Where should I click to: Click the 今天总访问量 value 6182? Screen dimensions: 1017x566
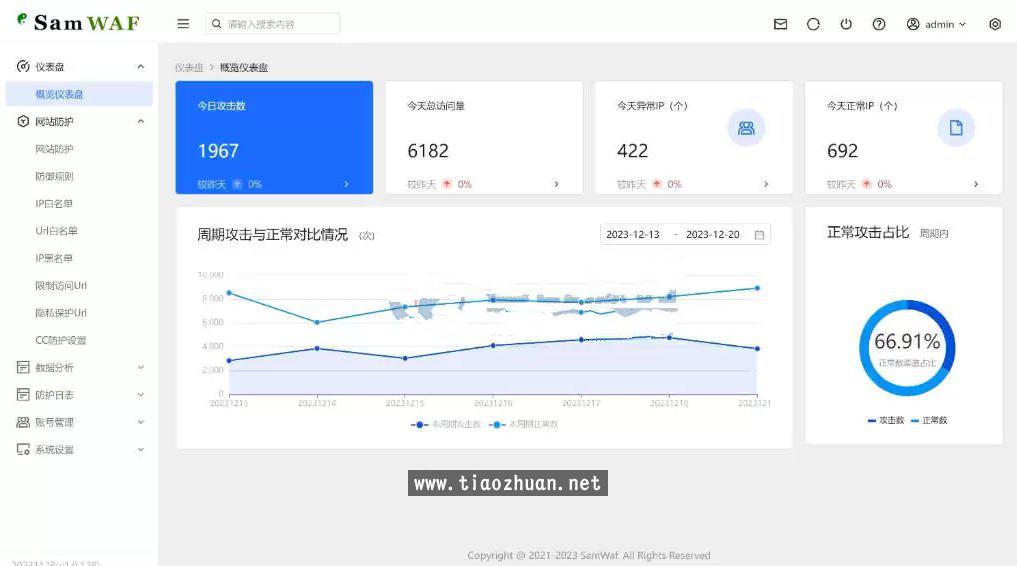point(428,151)
